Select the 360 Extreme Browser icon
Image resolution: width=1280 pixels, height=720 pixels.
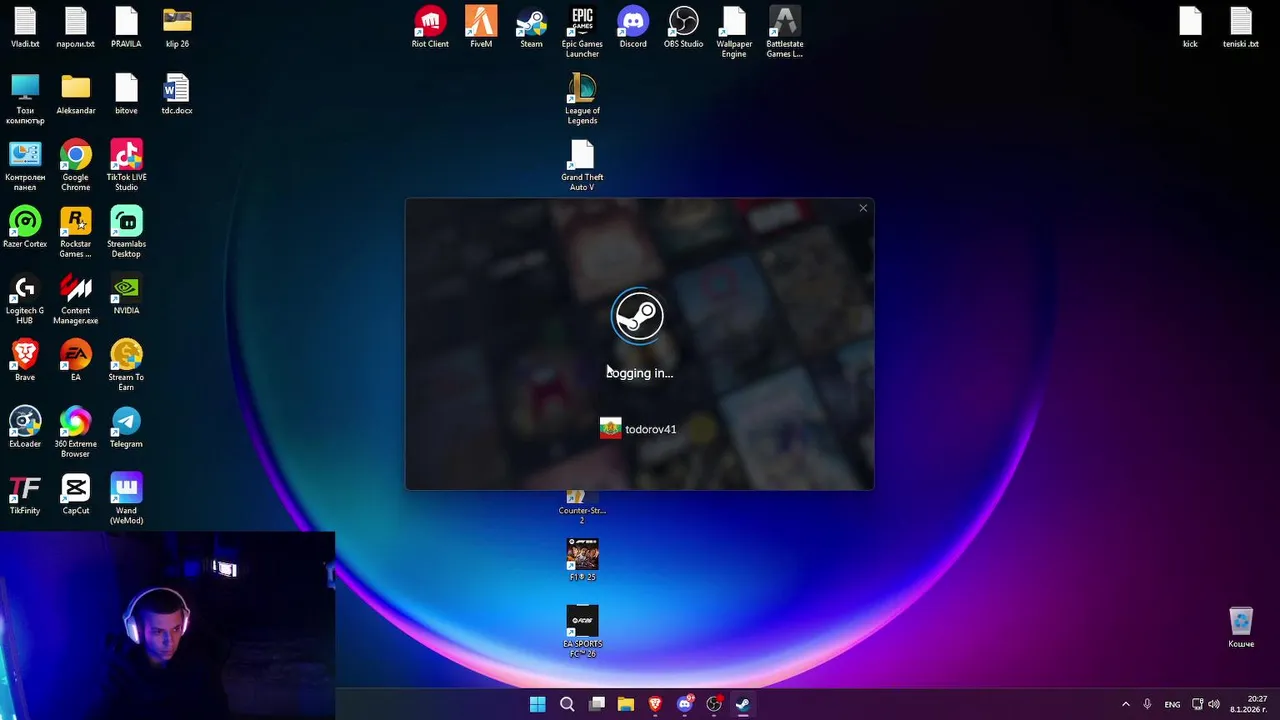coord(76,432)
